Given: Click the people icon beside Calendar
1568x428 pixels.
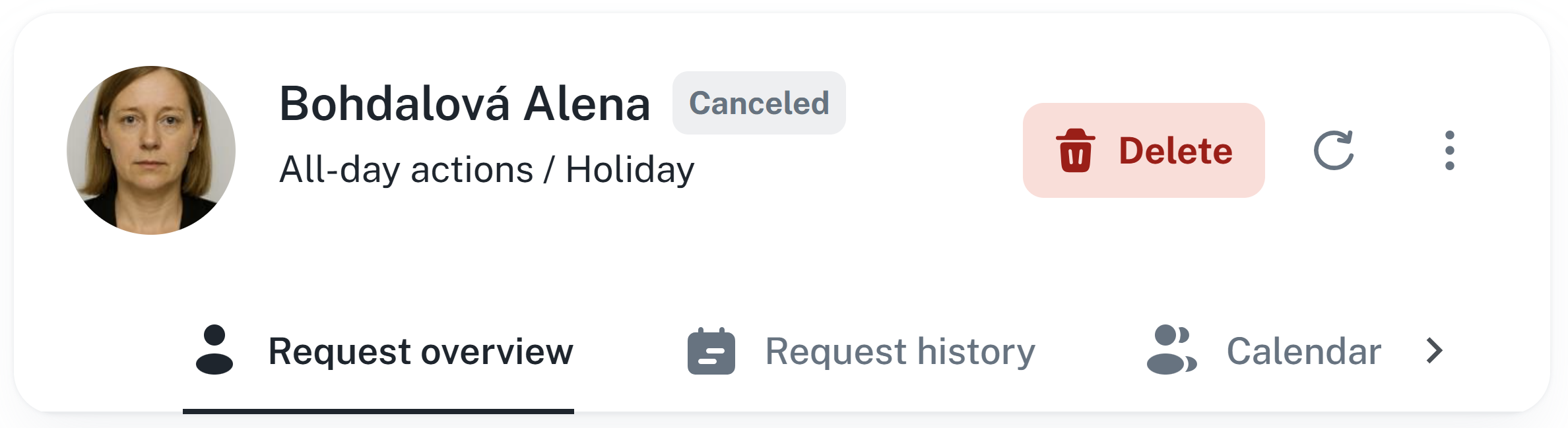Looking at the screenshot, I should pos(1171,350).
